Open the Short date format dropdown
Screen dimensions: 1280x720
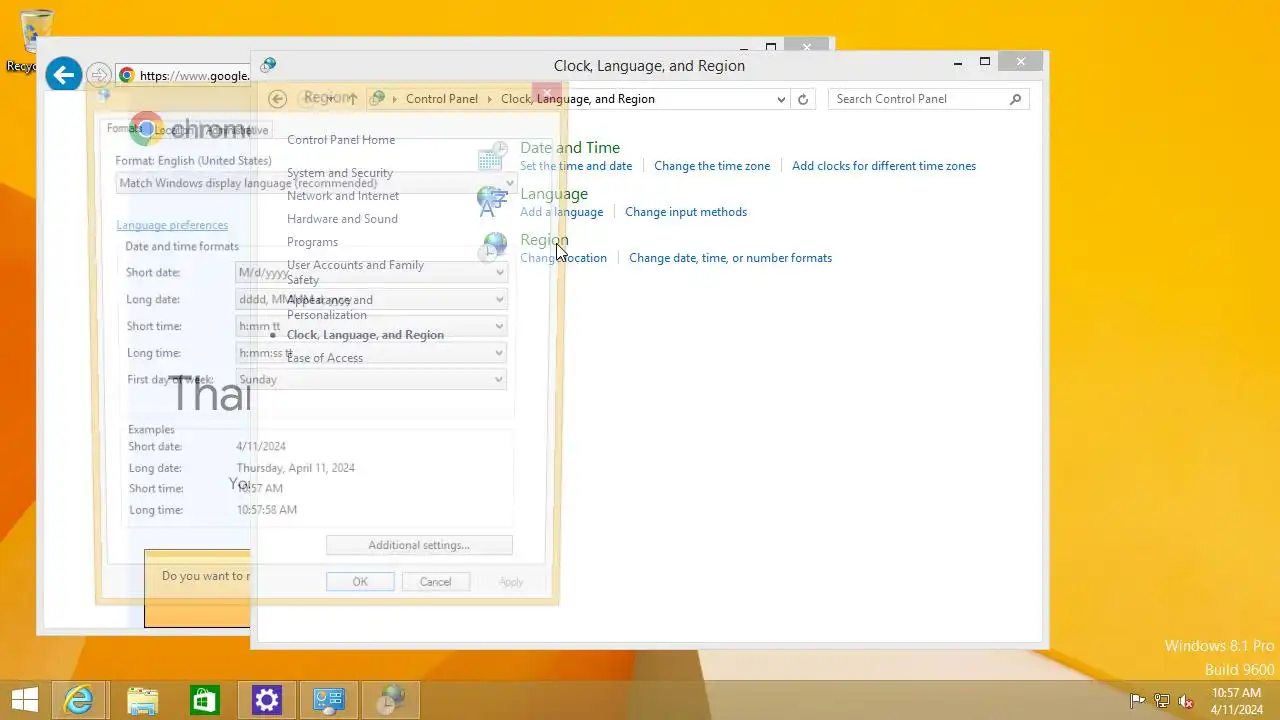[x=371, y=272]
